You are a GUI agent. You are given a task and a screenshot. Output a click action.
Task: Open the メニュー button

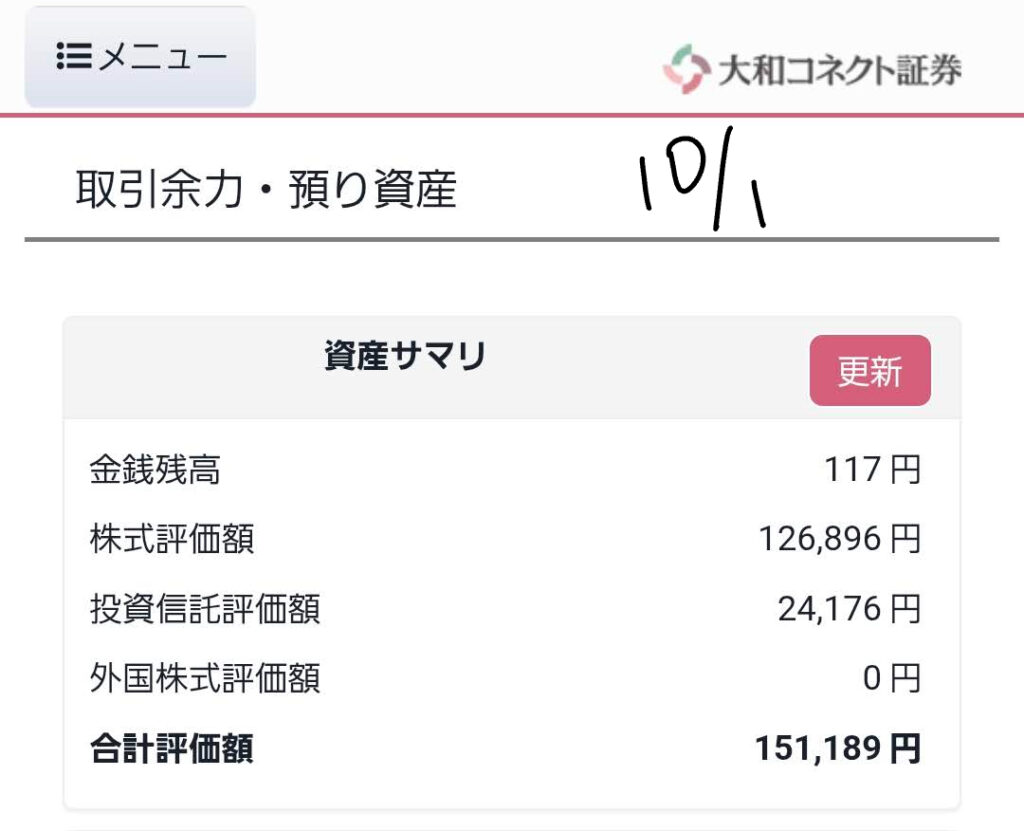point(140,57)
